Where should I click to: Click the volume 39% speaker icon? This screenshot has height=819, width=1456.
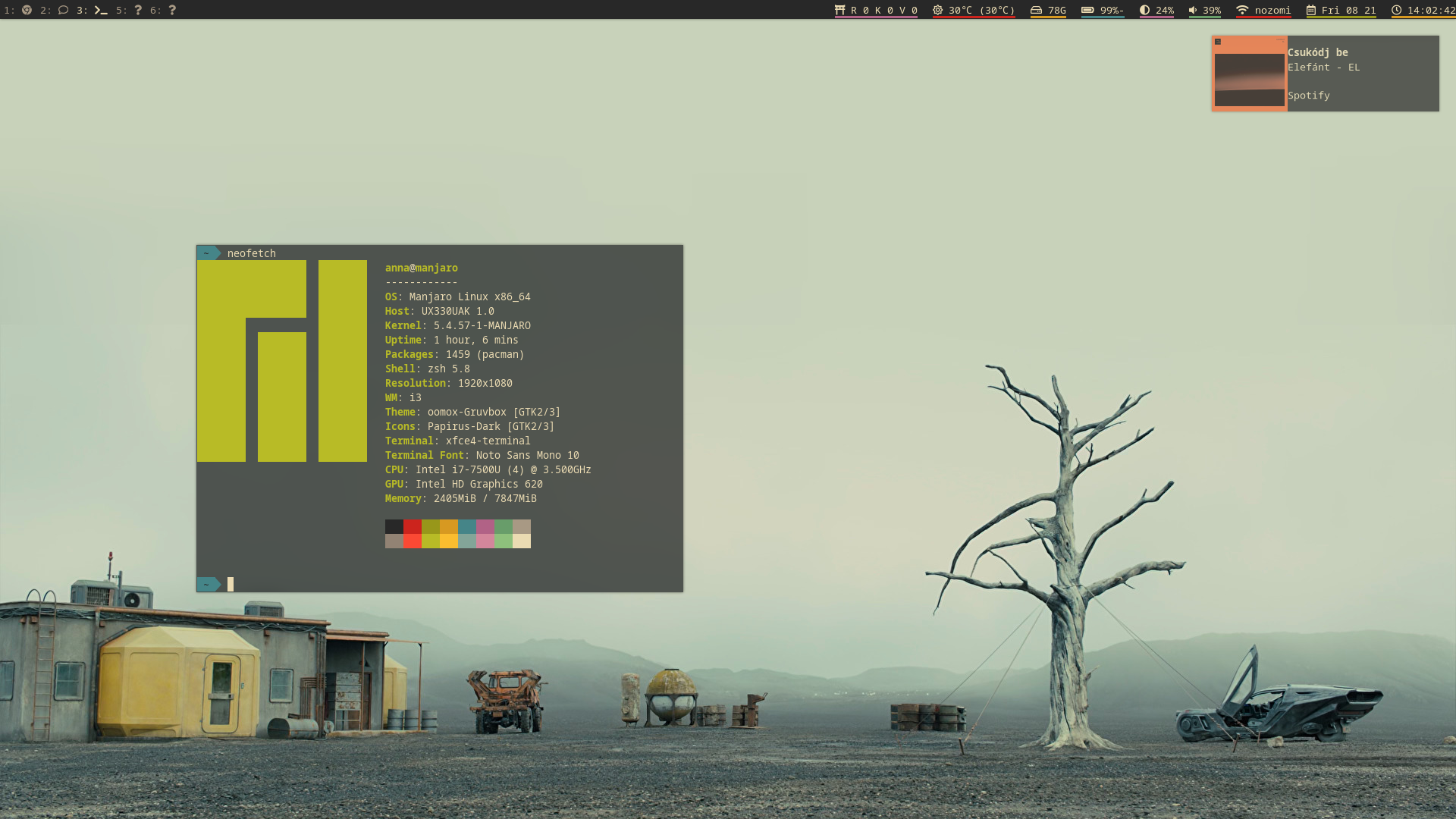click(1193, 10)
